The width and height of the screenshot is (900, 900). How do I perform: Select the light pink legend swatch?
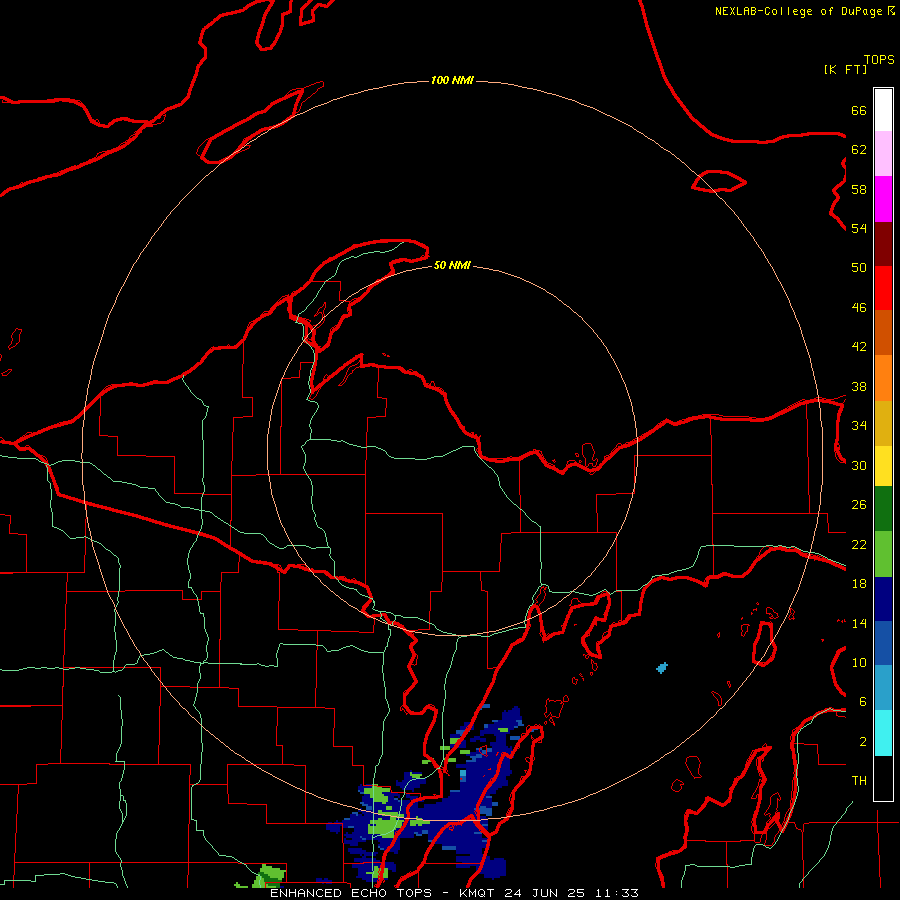(x=883, y=153)
